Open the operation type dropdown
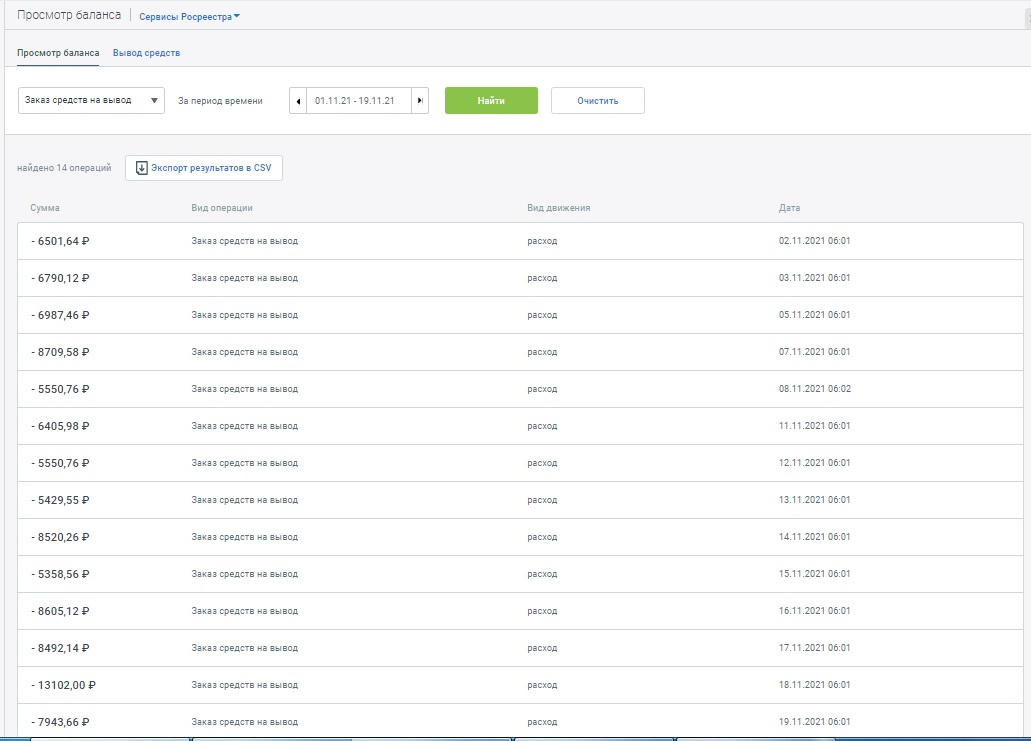The image size is (1031, 741). tap(91, 100)
